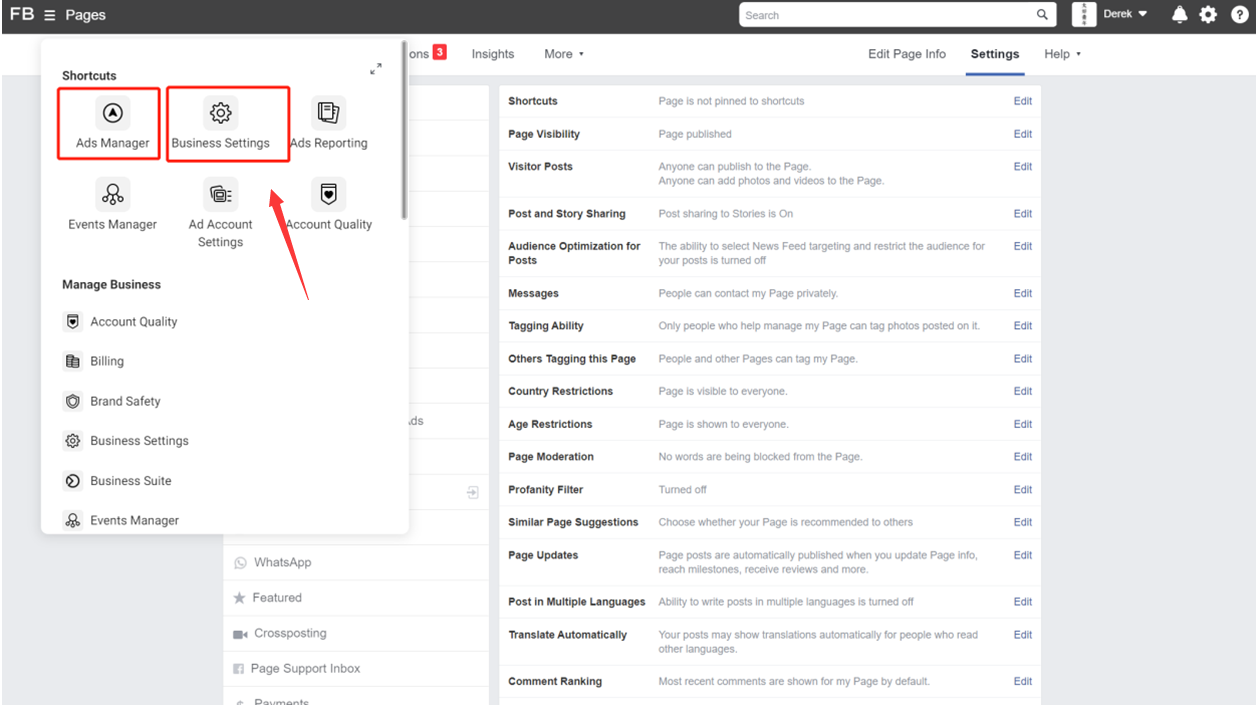Edit the Messages setting
This screenshot has width=1256, height=705.
(x=1023, y=294)
